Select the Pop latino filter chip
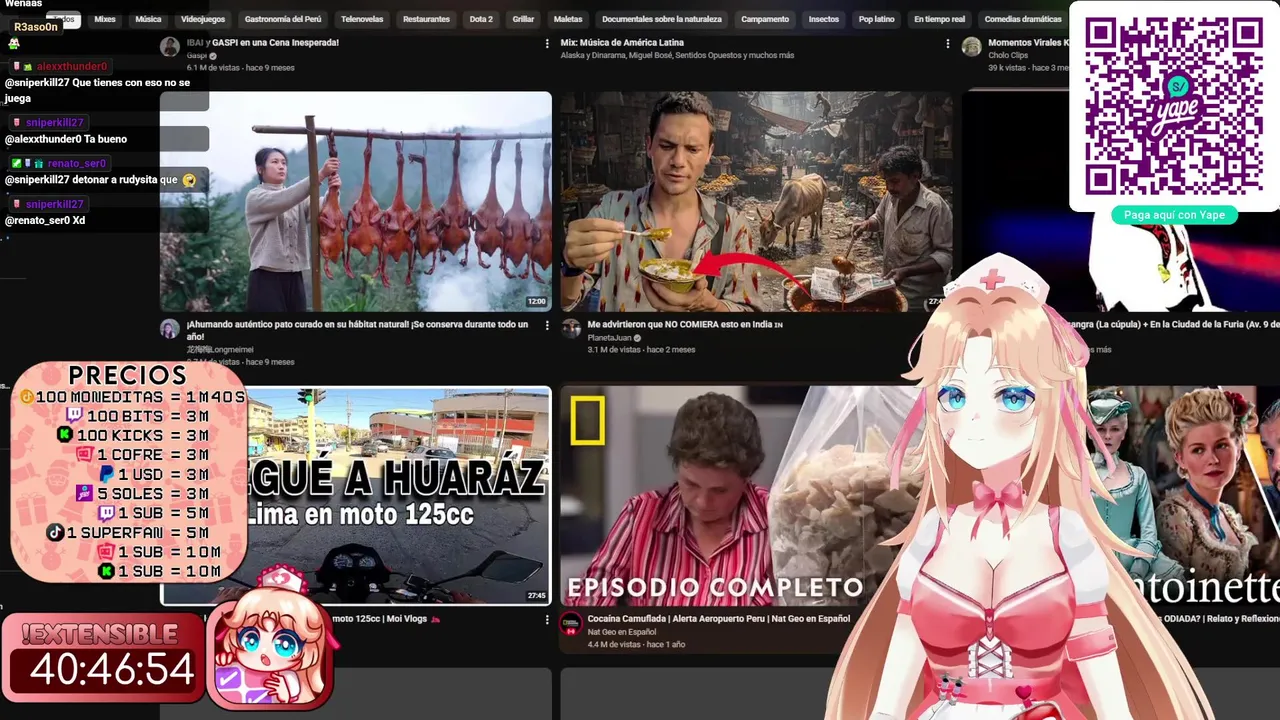This screenshot has height=720, width=1280. (877, 19)
